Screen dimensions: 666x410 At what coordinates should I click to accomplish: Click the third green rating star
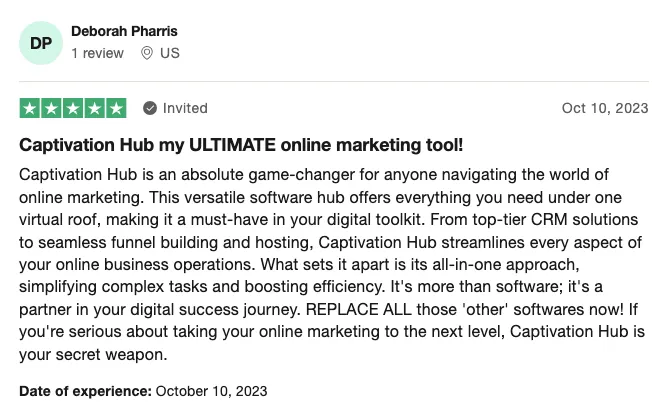pos(73,108)
